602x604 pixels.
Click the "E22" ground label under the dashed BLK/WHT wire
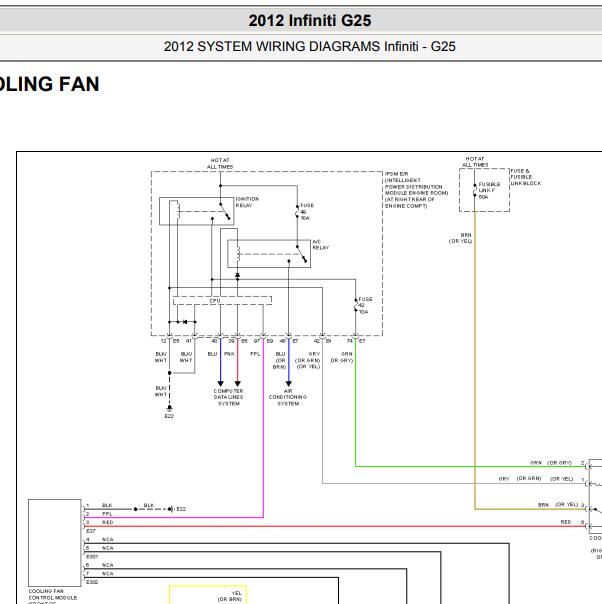[169, 416]
